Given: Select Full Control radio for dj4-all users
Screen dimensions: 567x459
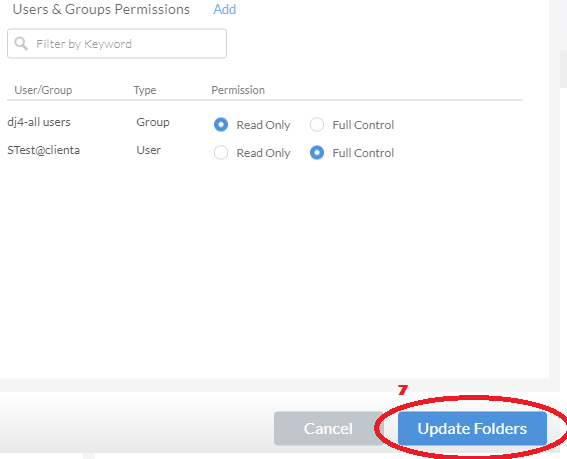Looking at the screenshot, I should pos(317,125).
